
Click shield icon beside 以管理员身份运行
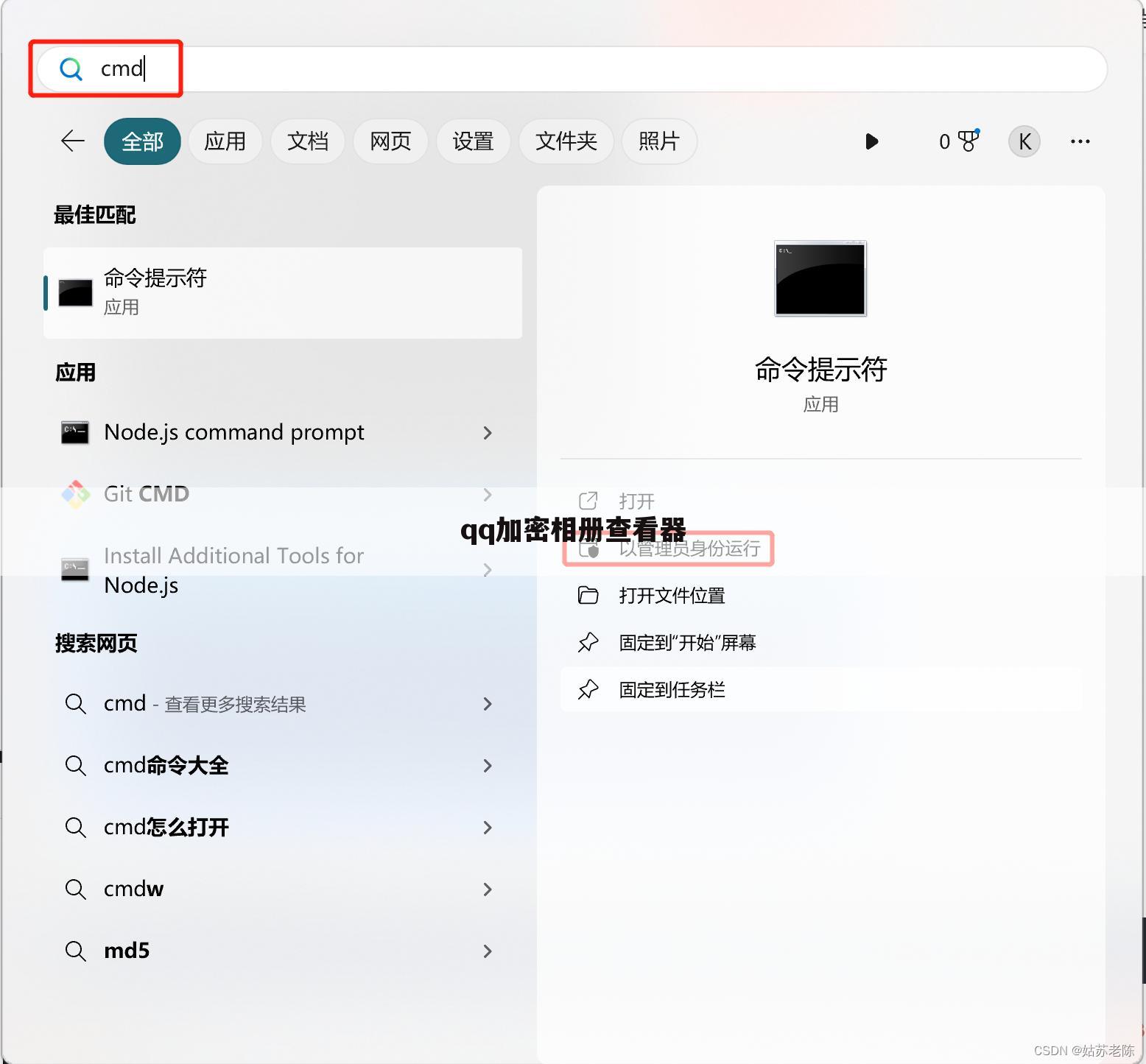point(588,549)
